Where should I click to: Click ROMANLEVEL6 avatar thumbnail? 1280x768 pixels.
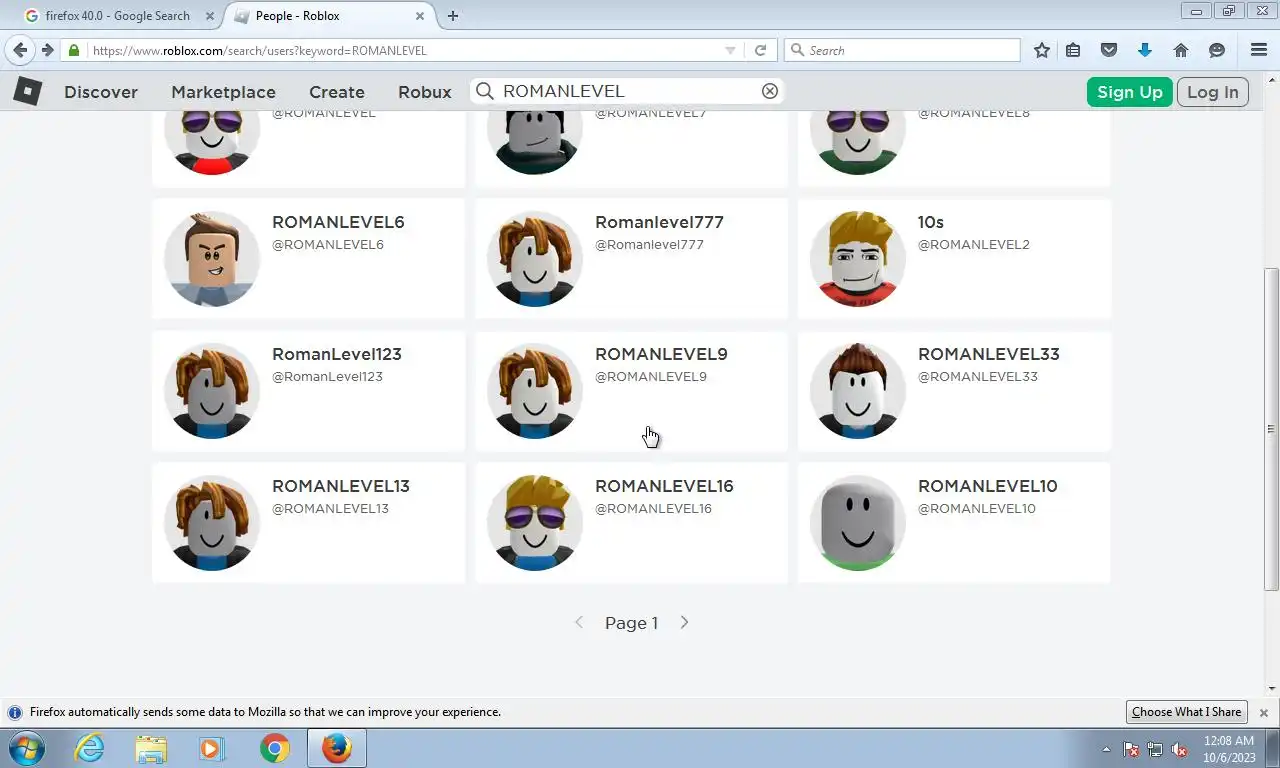pyautogui.click(x=212, y=259)
